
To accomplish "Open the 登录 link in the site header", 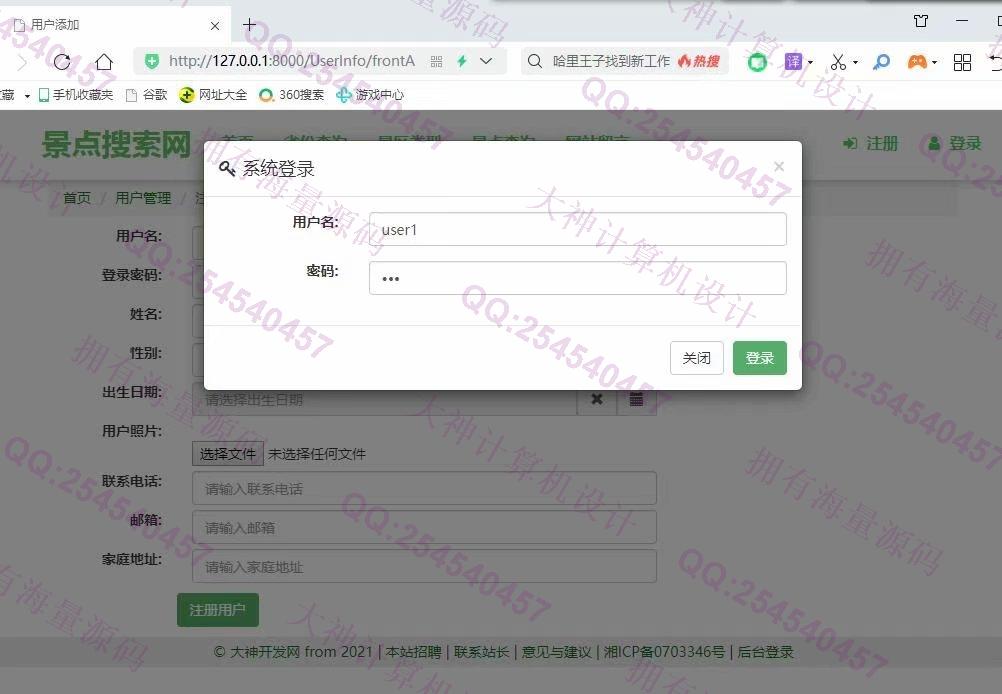I will (954, 144).
